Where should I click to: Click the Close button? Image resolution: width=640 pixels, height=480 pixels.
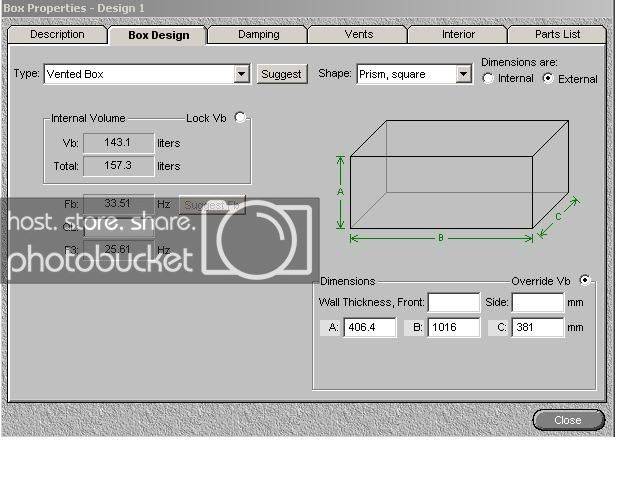pyautogui.click(x=569, y=420)
